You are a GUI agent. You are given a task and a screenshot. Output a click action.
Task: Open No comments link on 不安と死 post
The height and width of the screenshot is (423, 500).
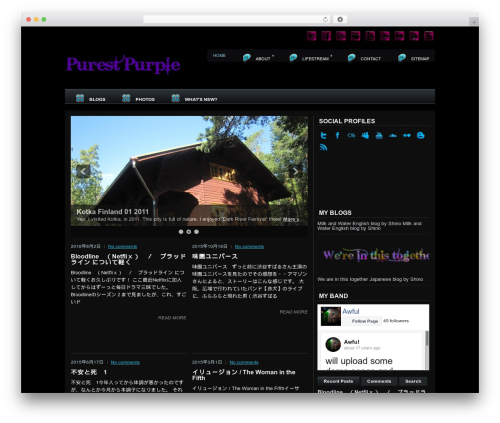125,362
